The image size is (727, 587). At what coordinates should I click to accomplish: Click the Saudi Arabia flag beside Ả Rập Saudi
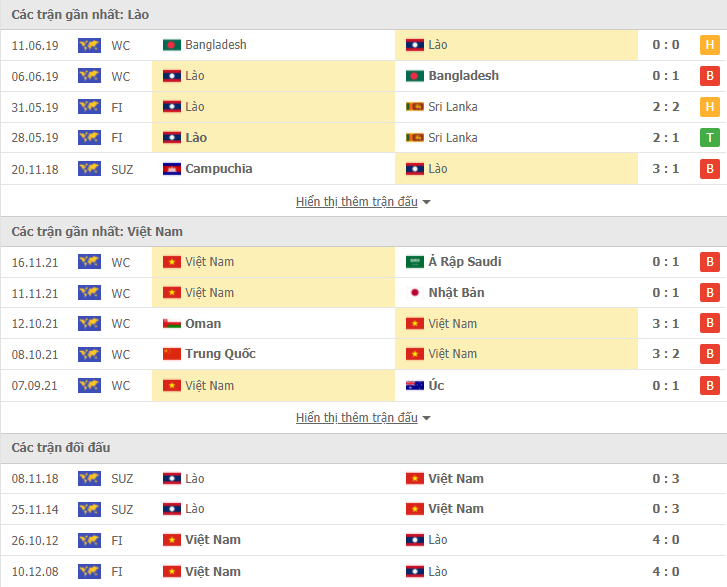[415, 262]
